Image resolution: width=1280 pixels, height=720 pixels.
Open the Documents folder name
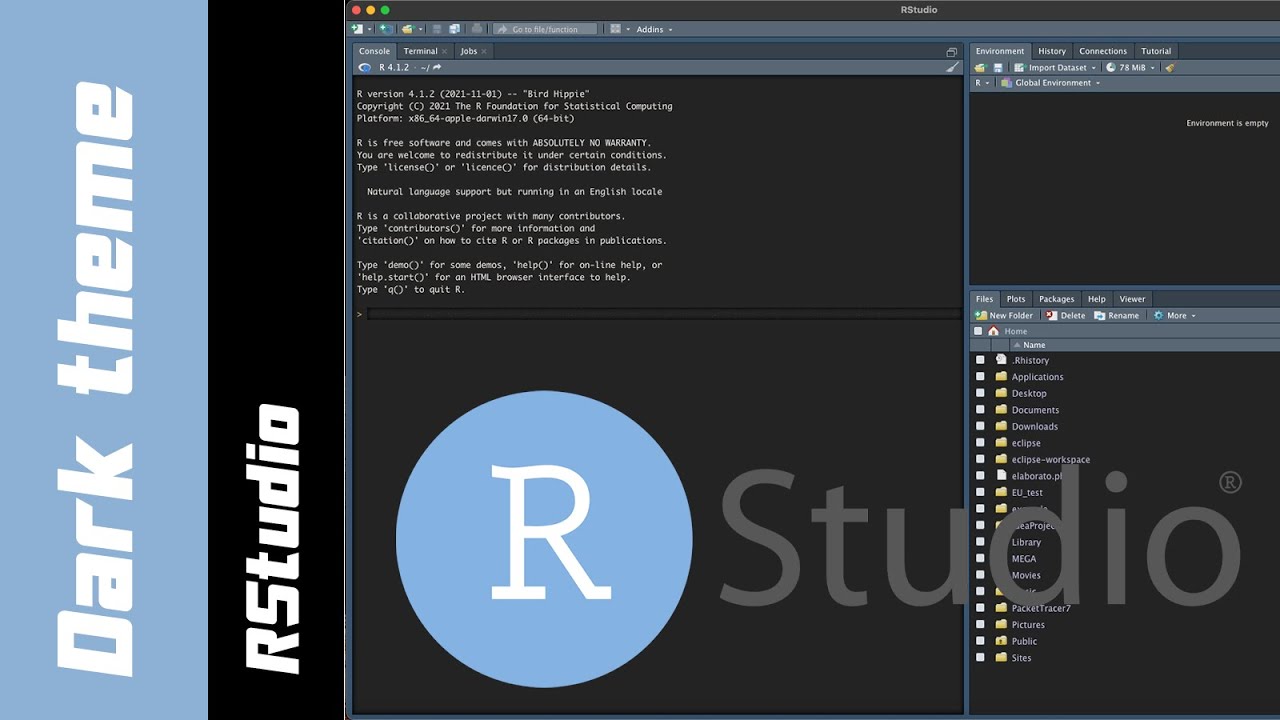point(1035,410)
